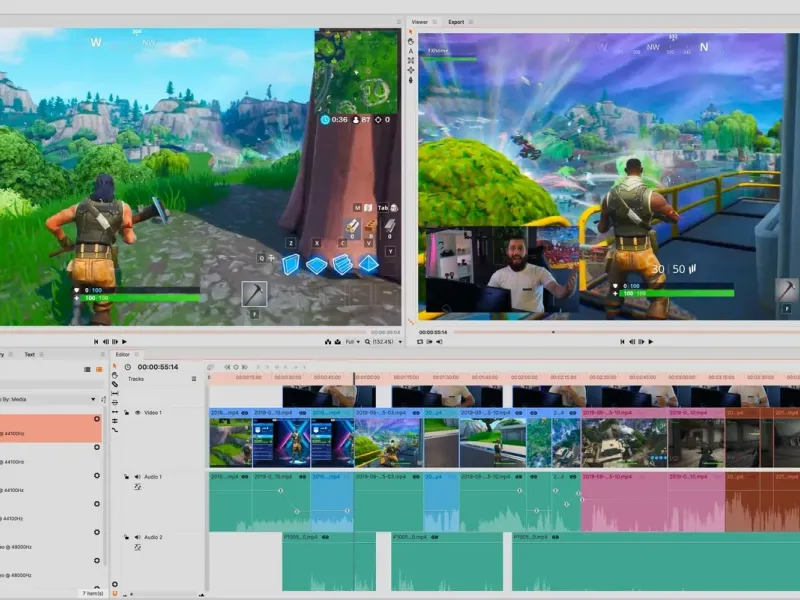The height and width of the screenshot is (600, 800).
Task: Select the arrow pointer tool in the Editor toolbar
Action: [115, 366]
